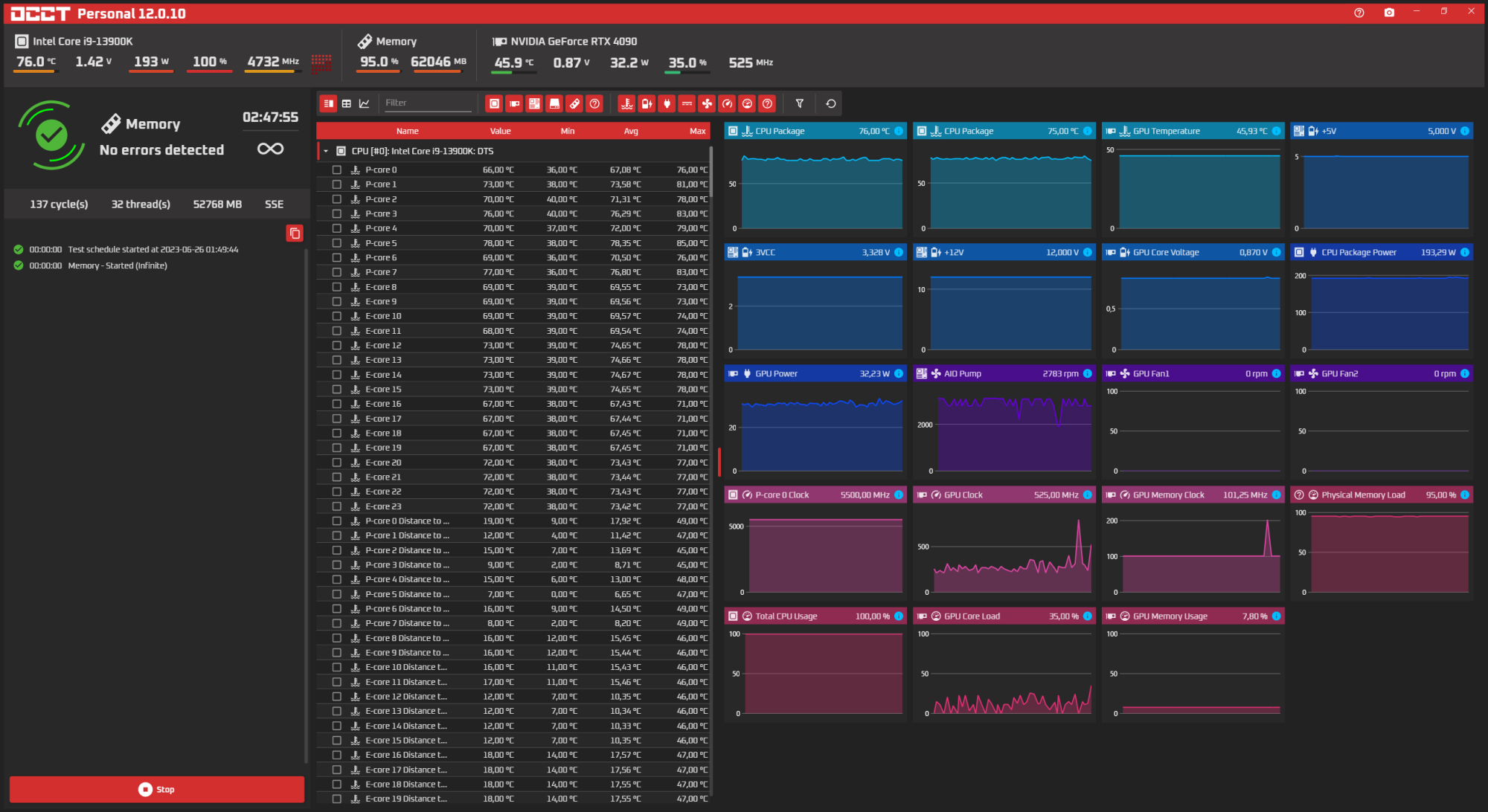Sort by the Avg column header

click(x=631, y=131)
